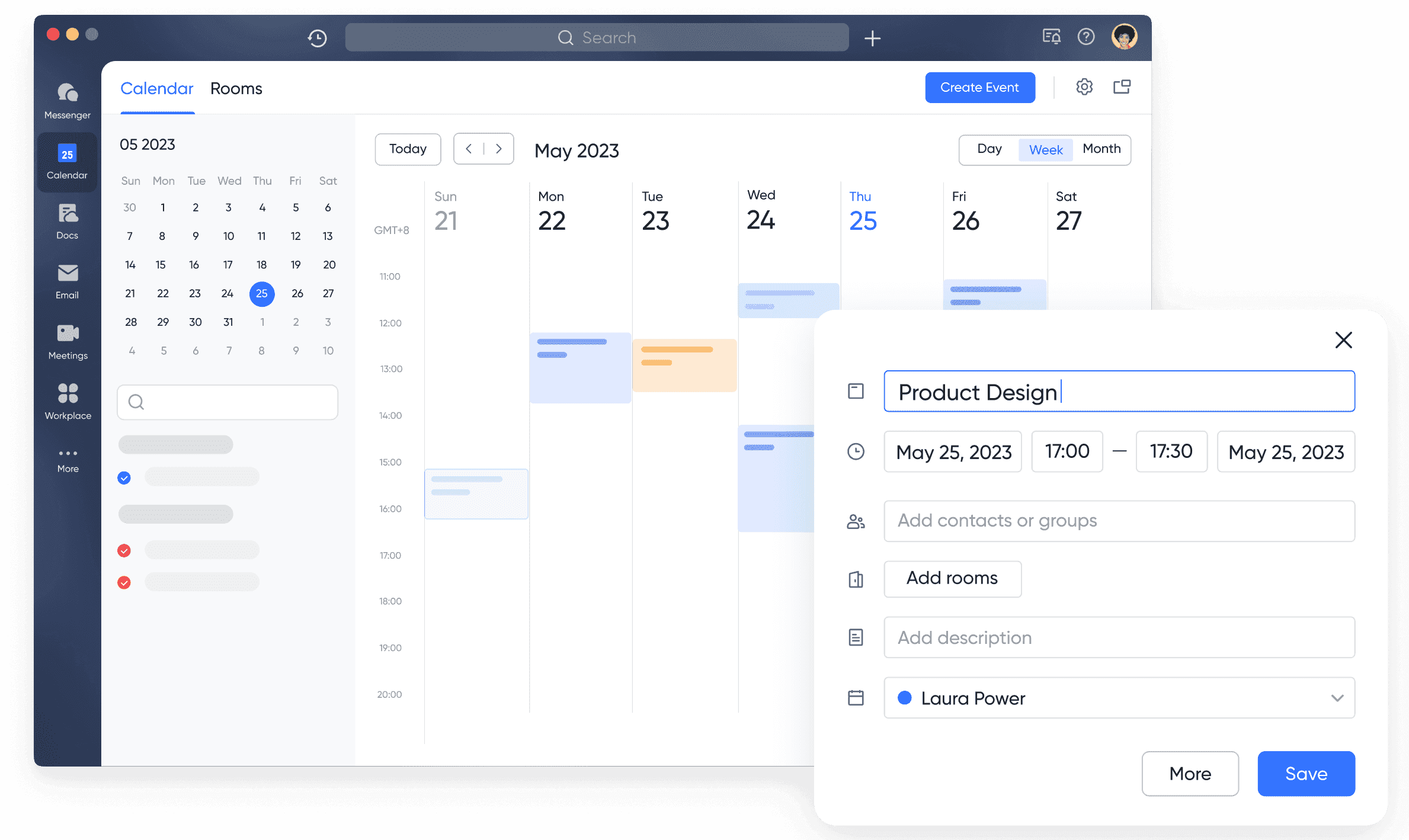Viewport: 1409px width, 840px height.
Task: Expand the More options in the sidebar
Action: click(x=67, y=456)
